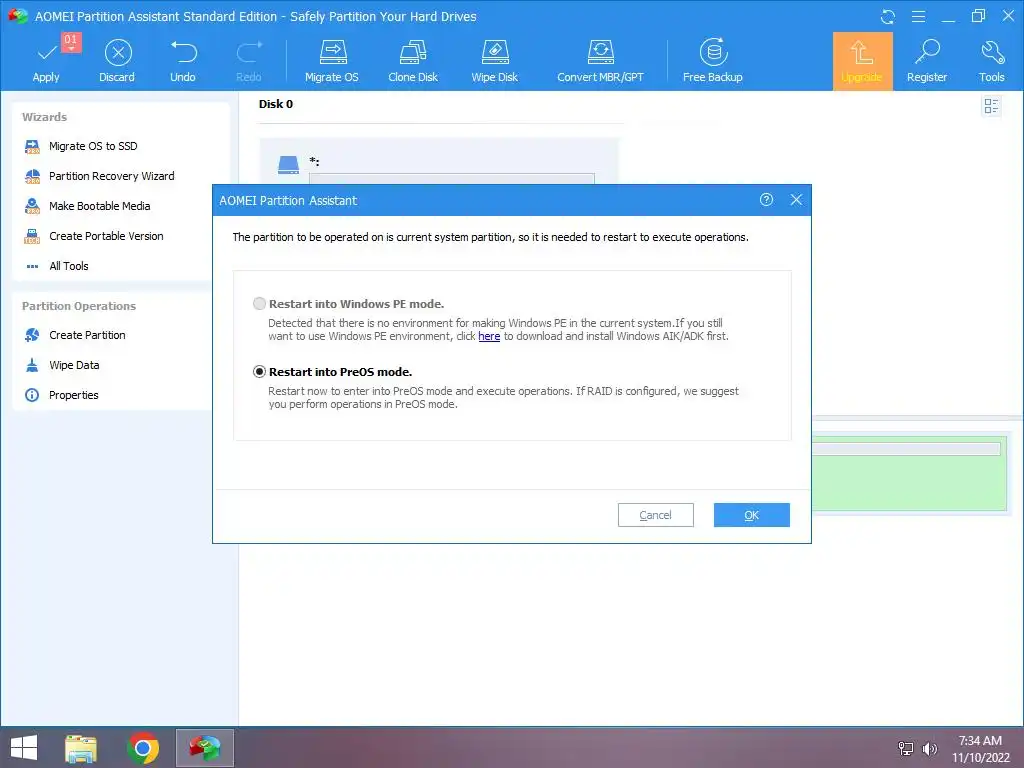The width and height of the screenshot is (1024, 768).
Task: Close the AOMEI Partition Assistant dialog
Action: [796, 200]
